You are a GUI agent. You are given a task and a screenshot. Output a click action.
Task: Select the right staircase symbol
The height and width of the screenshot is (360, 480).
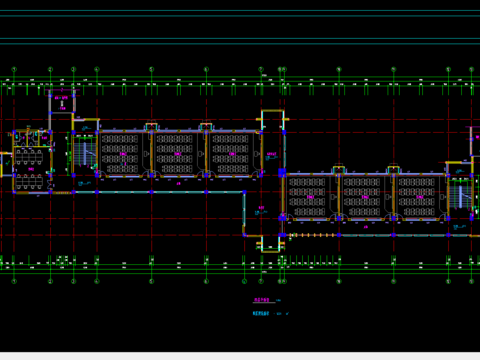click(x=460, y=197)
